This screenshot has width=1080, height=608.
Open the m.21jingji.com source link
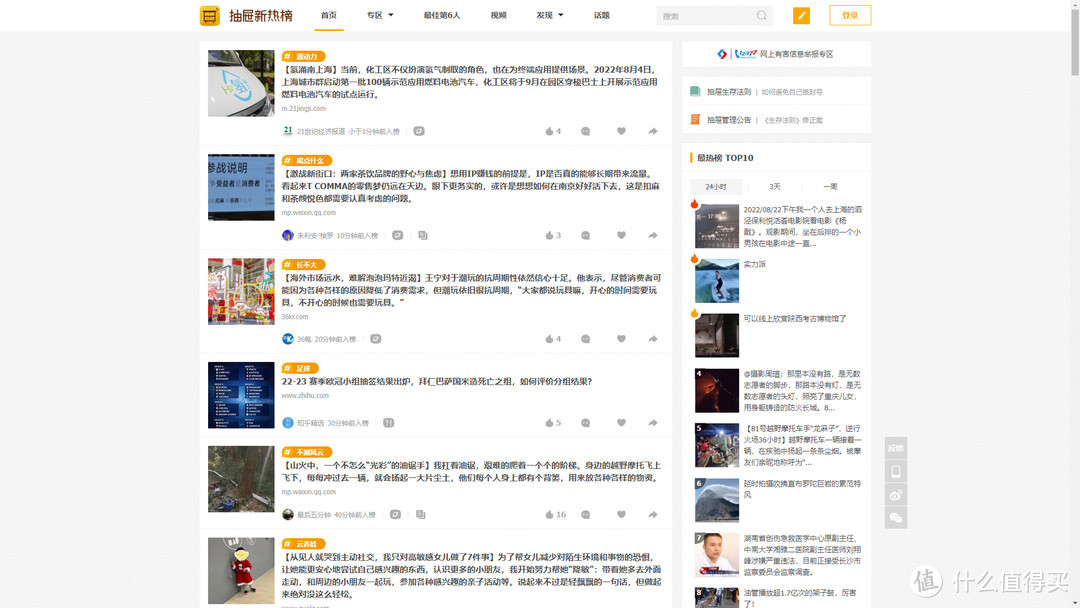coord(303,108)
